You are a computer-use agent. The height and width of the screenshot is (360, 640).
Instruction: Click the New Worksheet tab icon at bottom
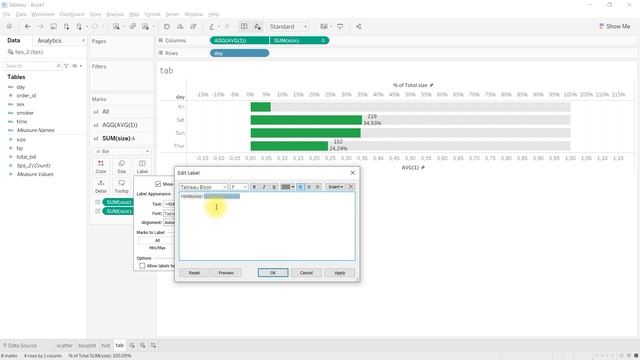click(132, 345)
